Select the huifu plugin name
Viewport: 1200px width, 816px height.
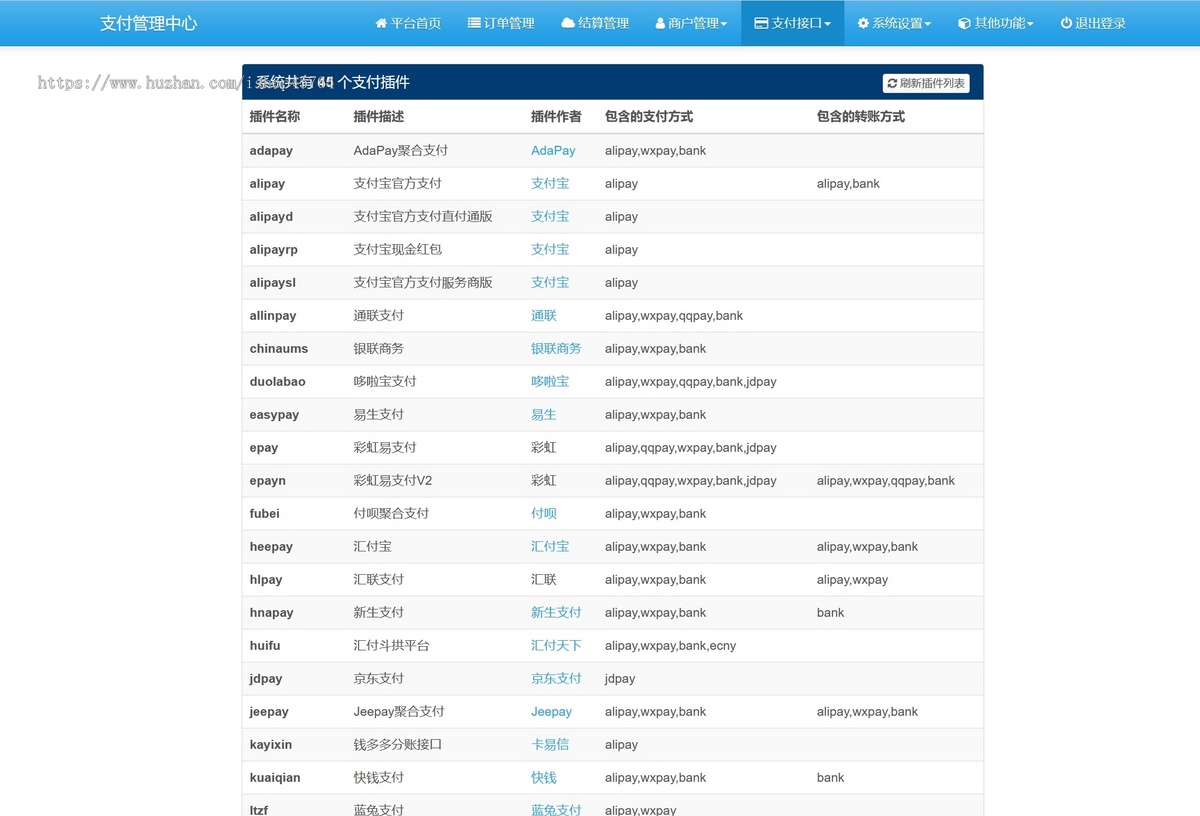click(265, 646)
